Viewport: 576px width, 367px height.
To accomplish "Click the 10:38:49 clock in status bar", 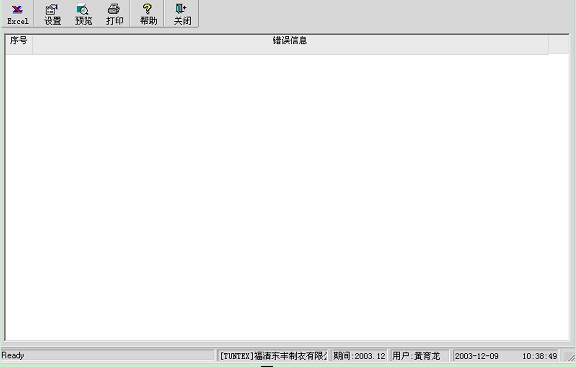I will pos(540,356).
